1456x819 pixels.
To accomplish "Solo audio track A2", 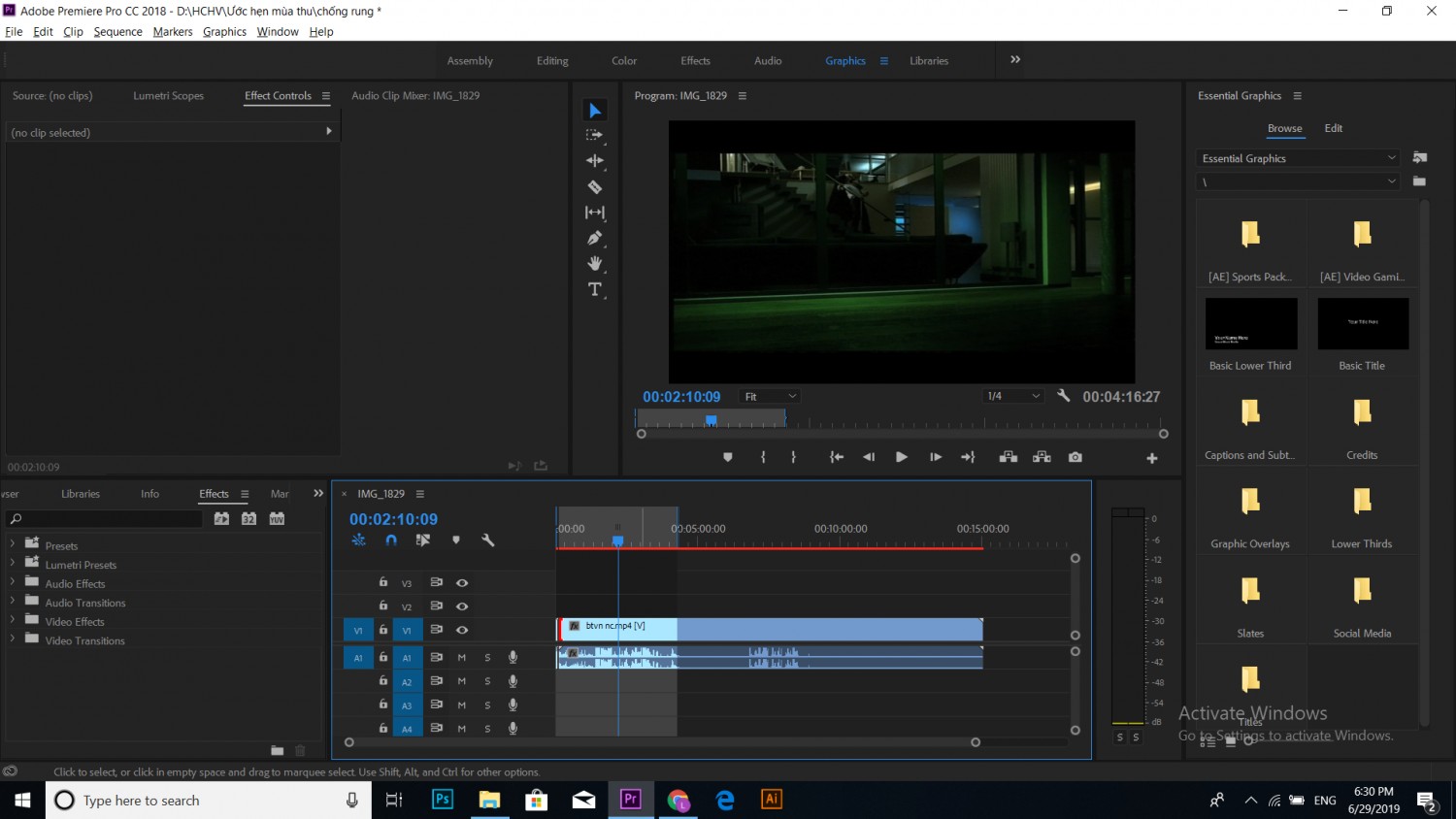I will [x=487, y=681].
